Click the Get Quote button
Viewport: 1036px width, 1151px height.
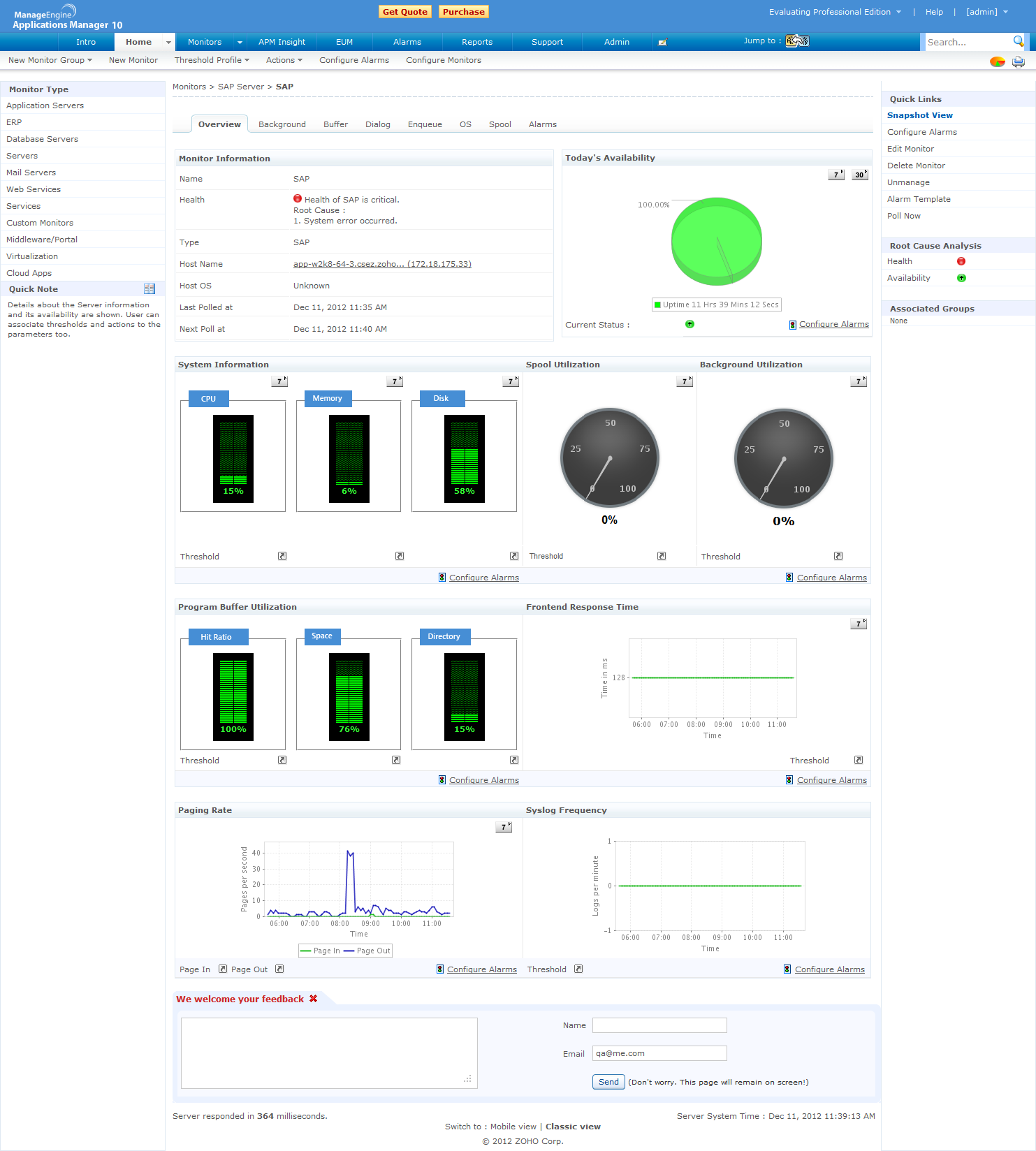point(405,12)
